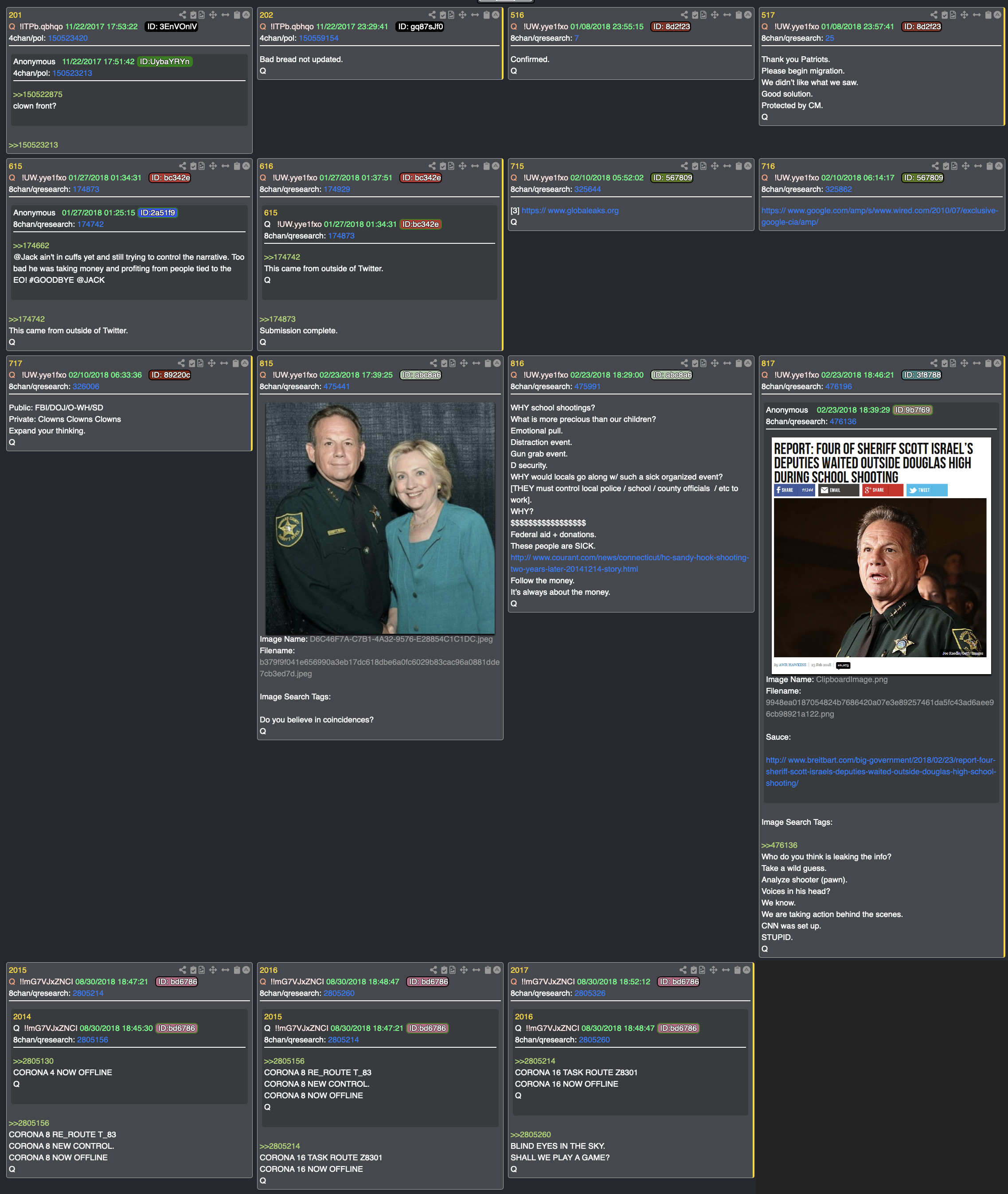The height and width of the screenshot is (1194, 1008).
Task: Click the horizontal resize icon on post 202
Action: [475, 15]
